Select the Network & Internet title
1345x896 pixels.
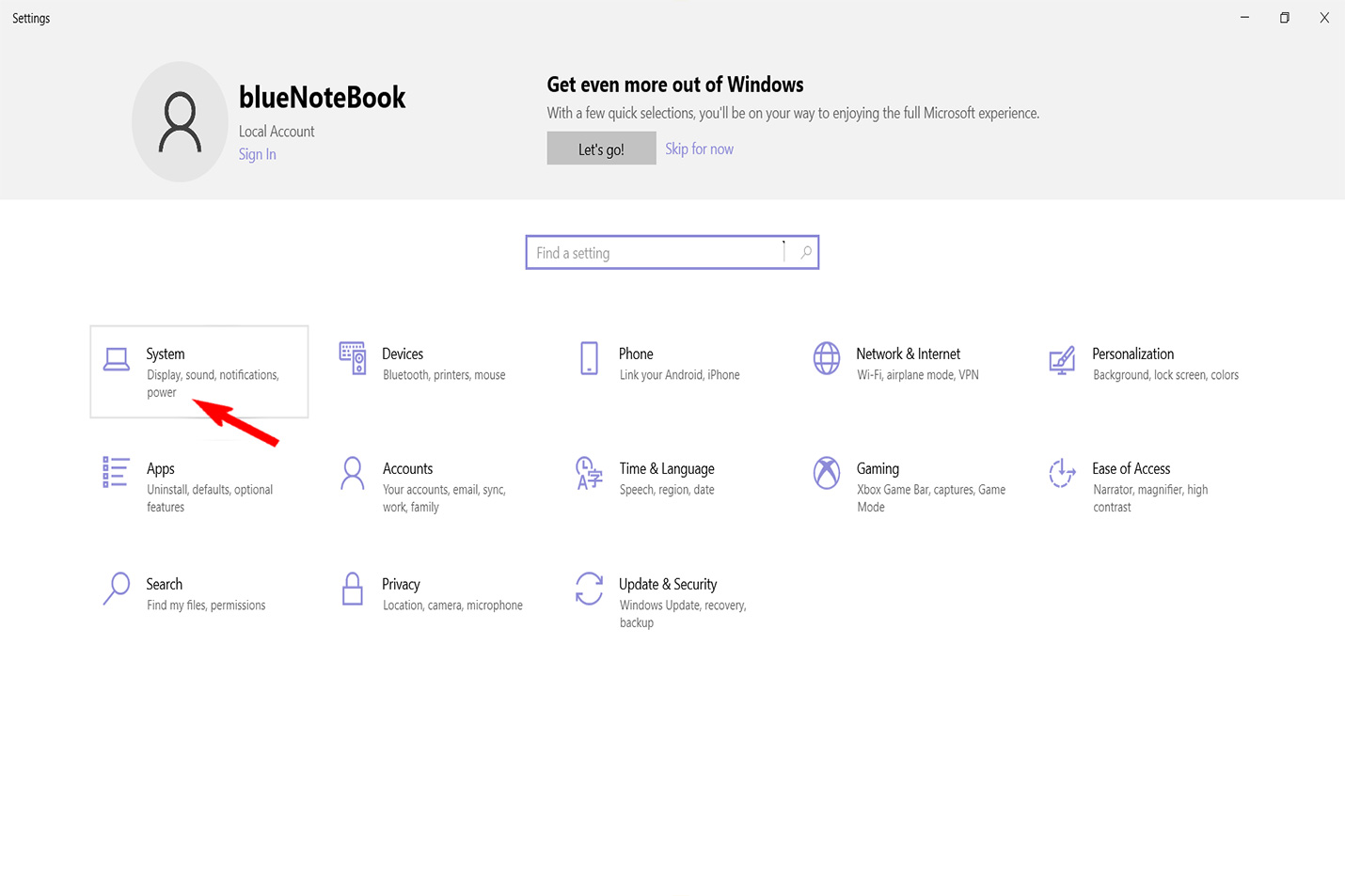coord(909,354)
